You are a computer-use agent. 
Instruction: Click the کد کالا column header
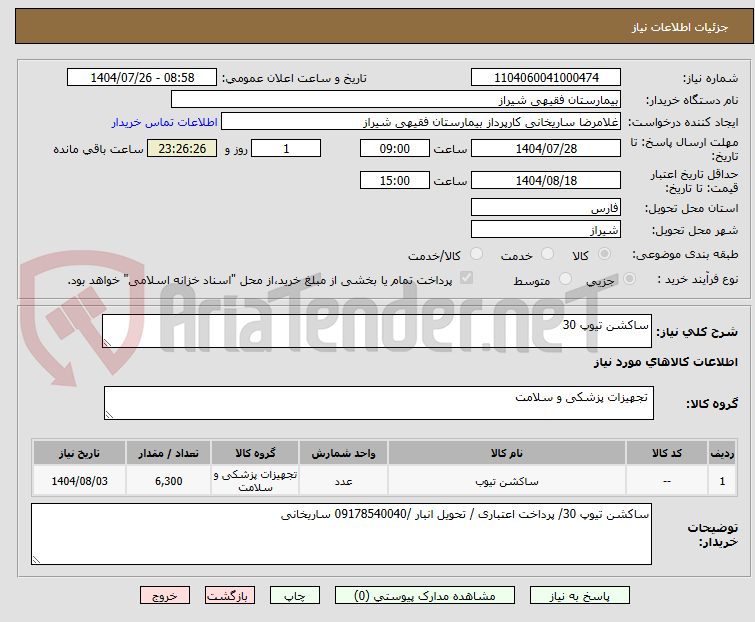(666, 453)
